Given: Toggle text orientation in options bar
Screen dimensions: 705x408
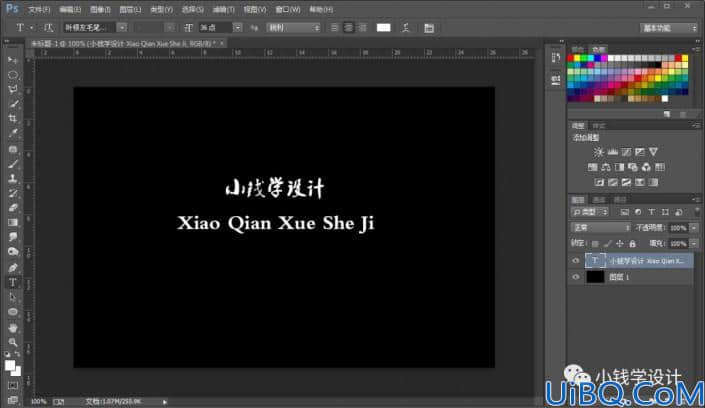Looking at the screenshot, I should (48, 28).
